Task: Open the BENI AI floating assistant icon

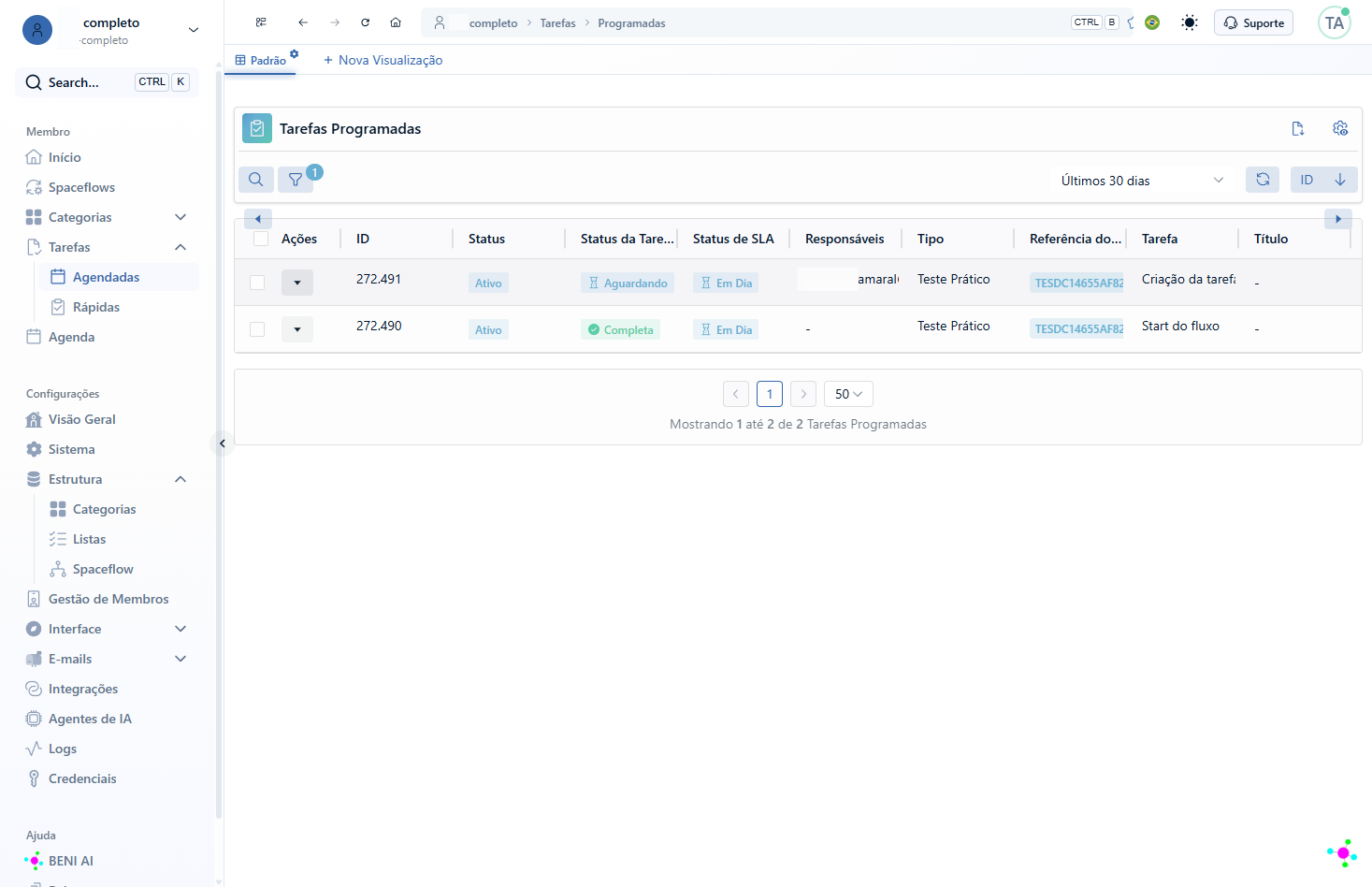Action: click(x=1342, y=852)
